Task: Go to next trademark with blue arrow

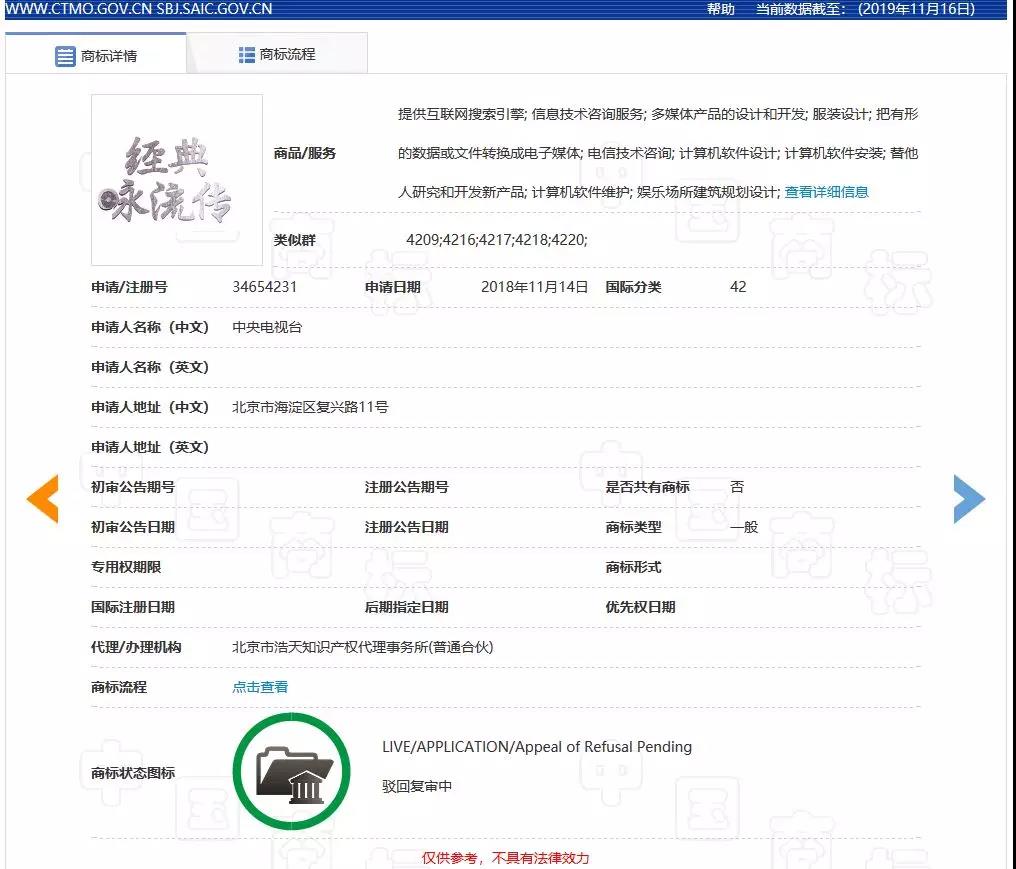Action: 969,498
